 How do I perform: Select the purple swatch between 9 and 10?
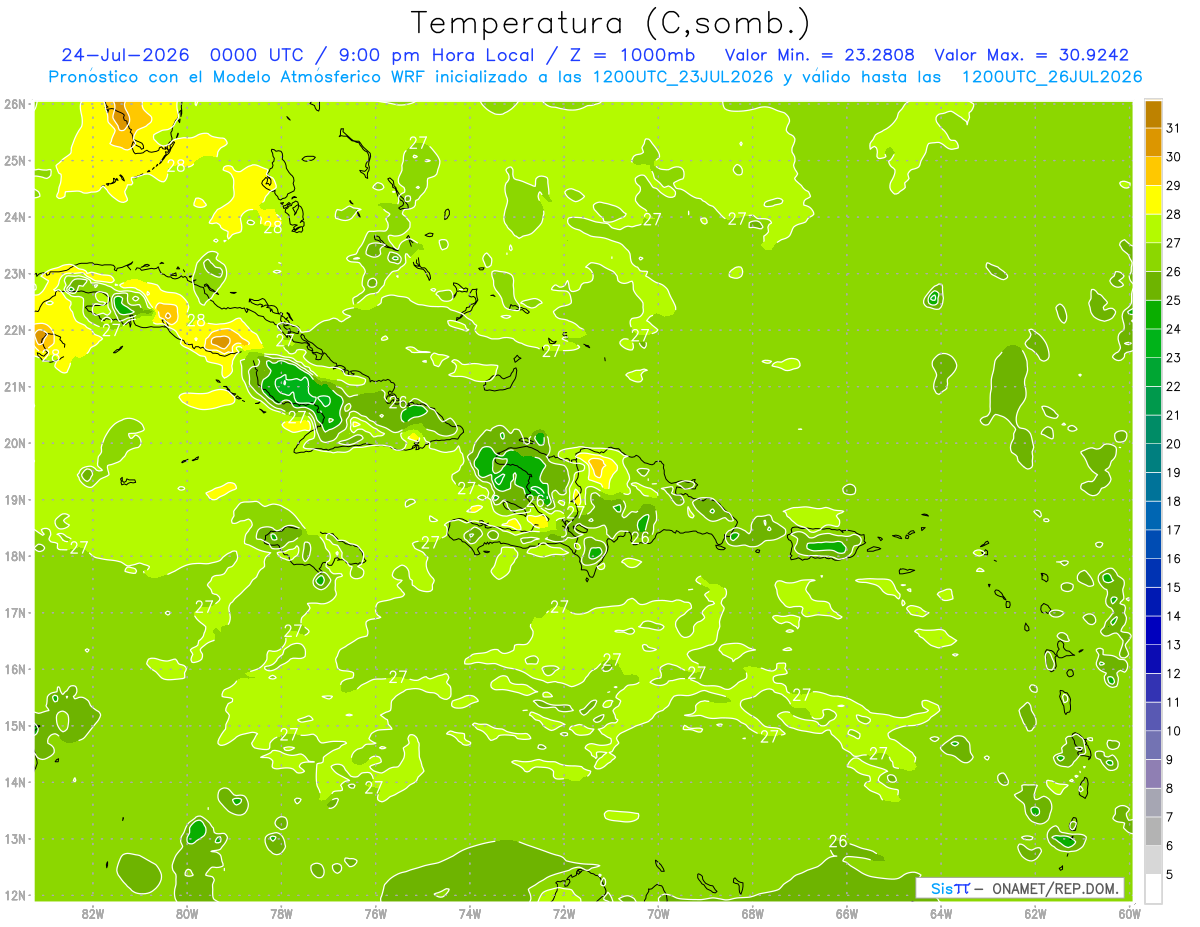coord(1153,745)
